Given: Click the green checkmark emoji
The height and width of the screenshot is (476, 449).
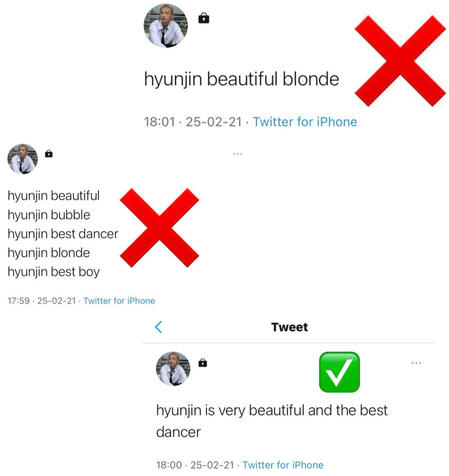Looking at the screenshot, I should (339, 372).
